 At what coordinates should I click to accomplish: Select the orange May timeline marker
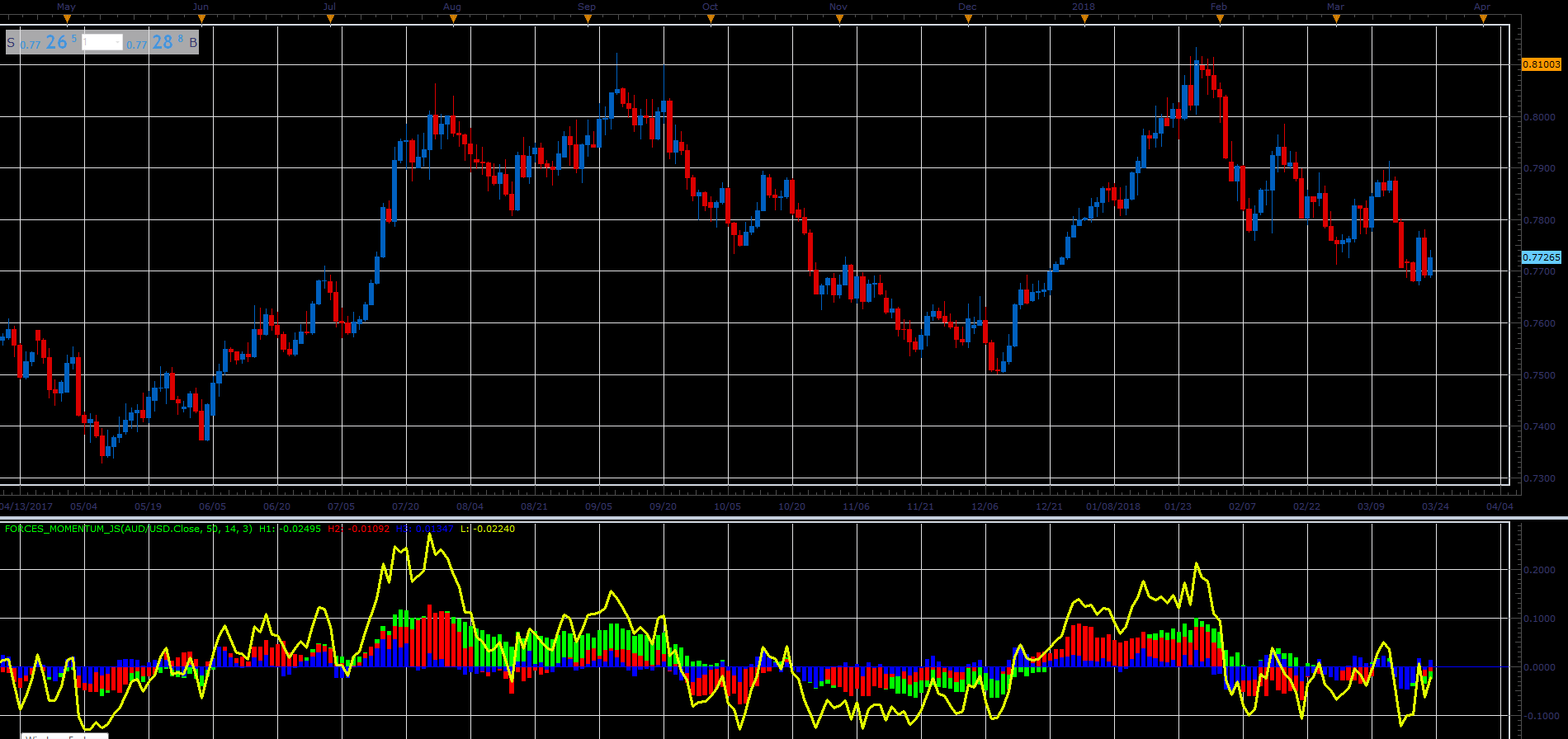[x=68, y=17]
